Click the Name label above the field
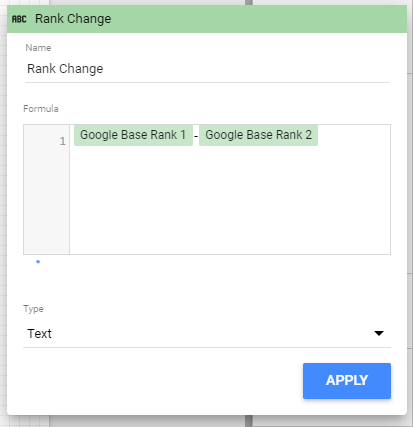 point(38,48)
